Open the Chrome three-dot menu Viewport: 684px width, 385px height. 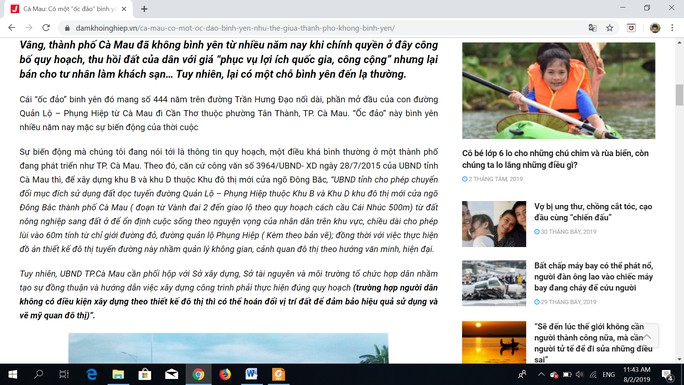coord(672,28)
